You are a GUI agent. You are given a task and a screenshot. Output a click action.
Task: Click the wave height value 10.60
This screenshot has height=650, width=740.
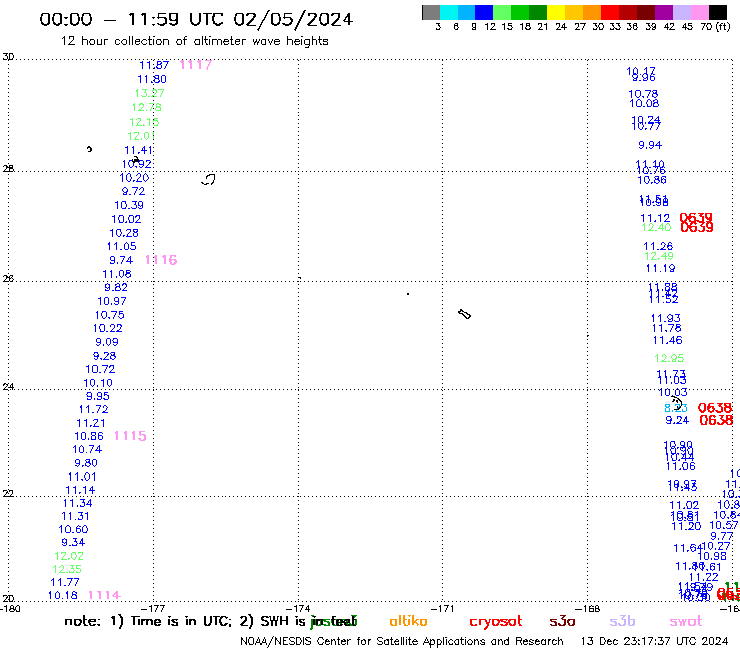pos(73,530)
